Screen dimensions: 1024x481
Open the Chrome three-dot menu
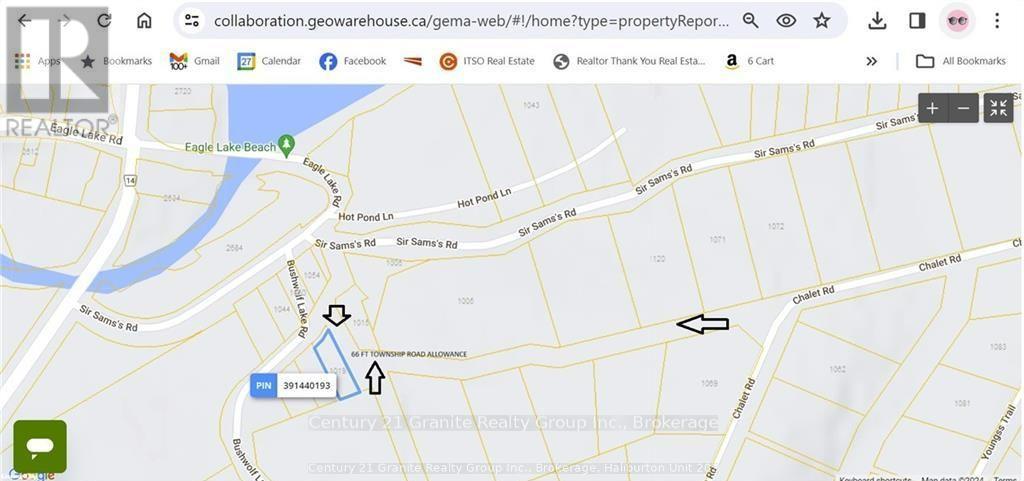point(997,21)
